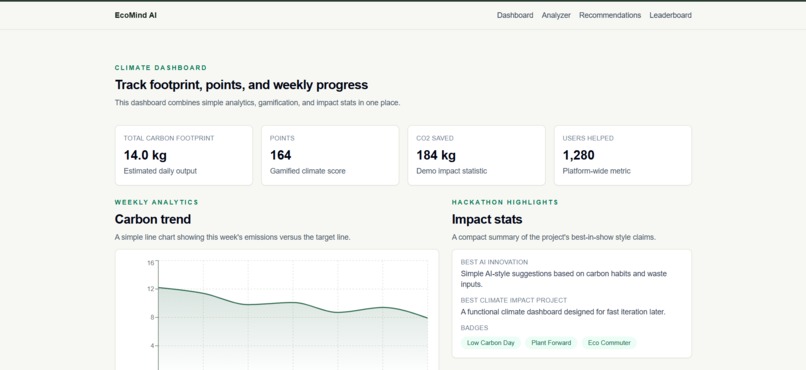Select the Total Carbon Footprint card
The height and width of the screenshot is (370, 806).
(x=184, y=155)
